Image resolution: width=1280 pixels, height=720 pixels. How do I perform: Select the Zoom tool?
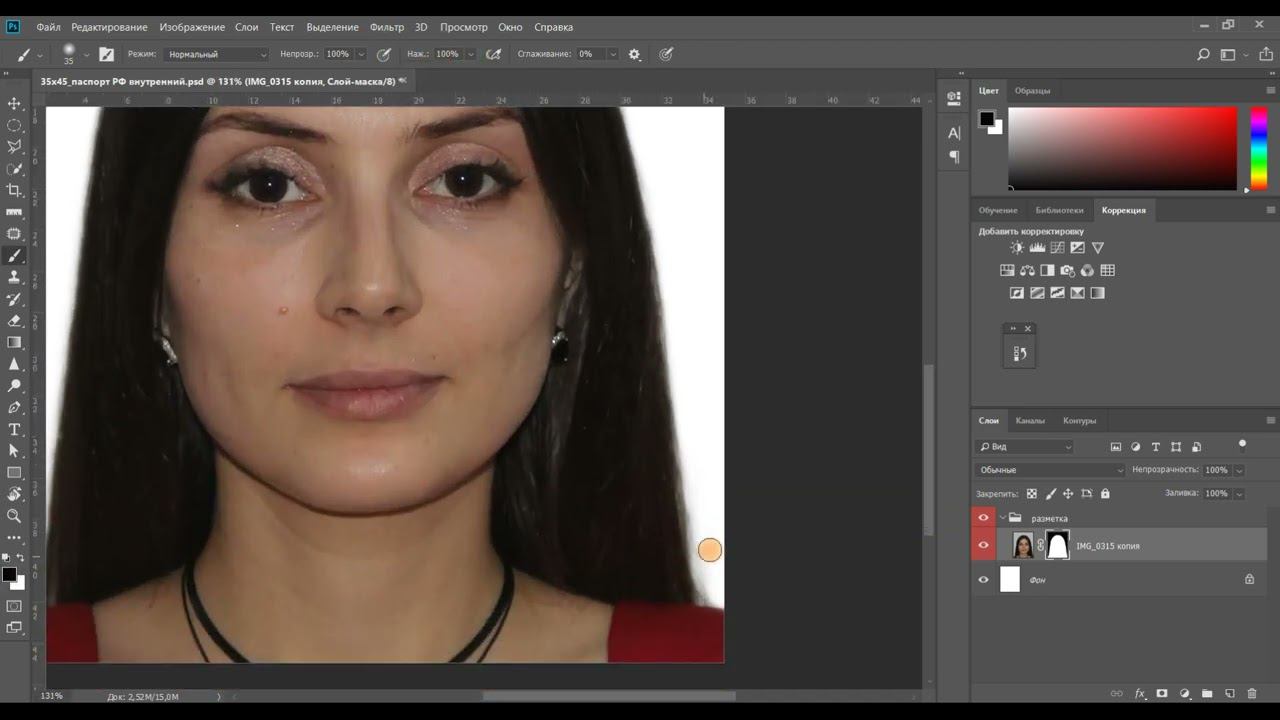(x=14, y=516)
